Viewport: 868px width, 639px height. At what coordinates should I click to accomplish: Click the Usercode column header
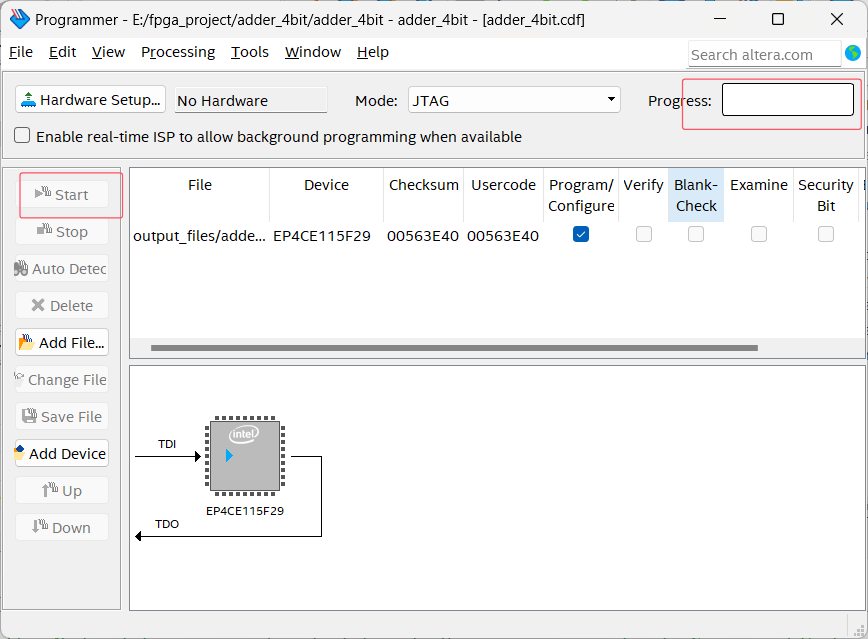pos(503,195)
